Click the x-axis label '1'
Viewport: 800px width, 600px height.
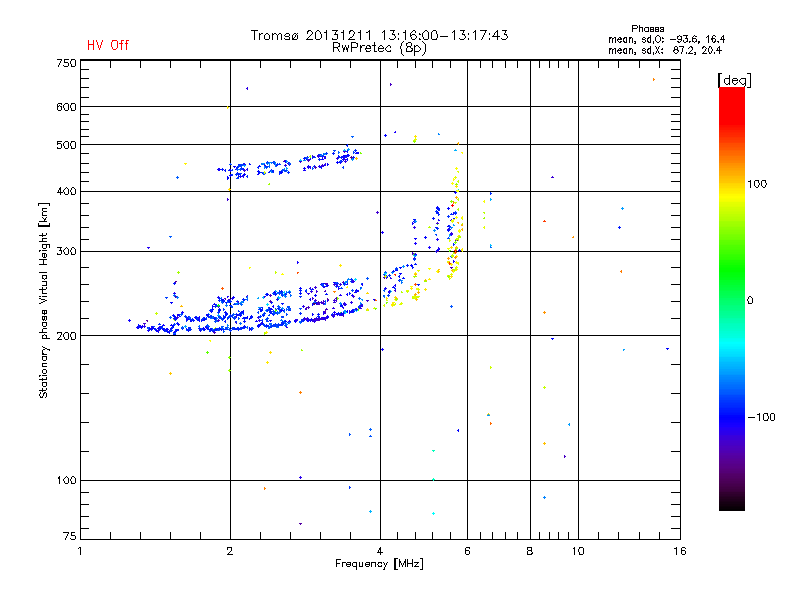[80, 551]
